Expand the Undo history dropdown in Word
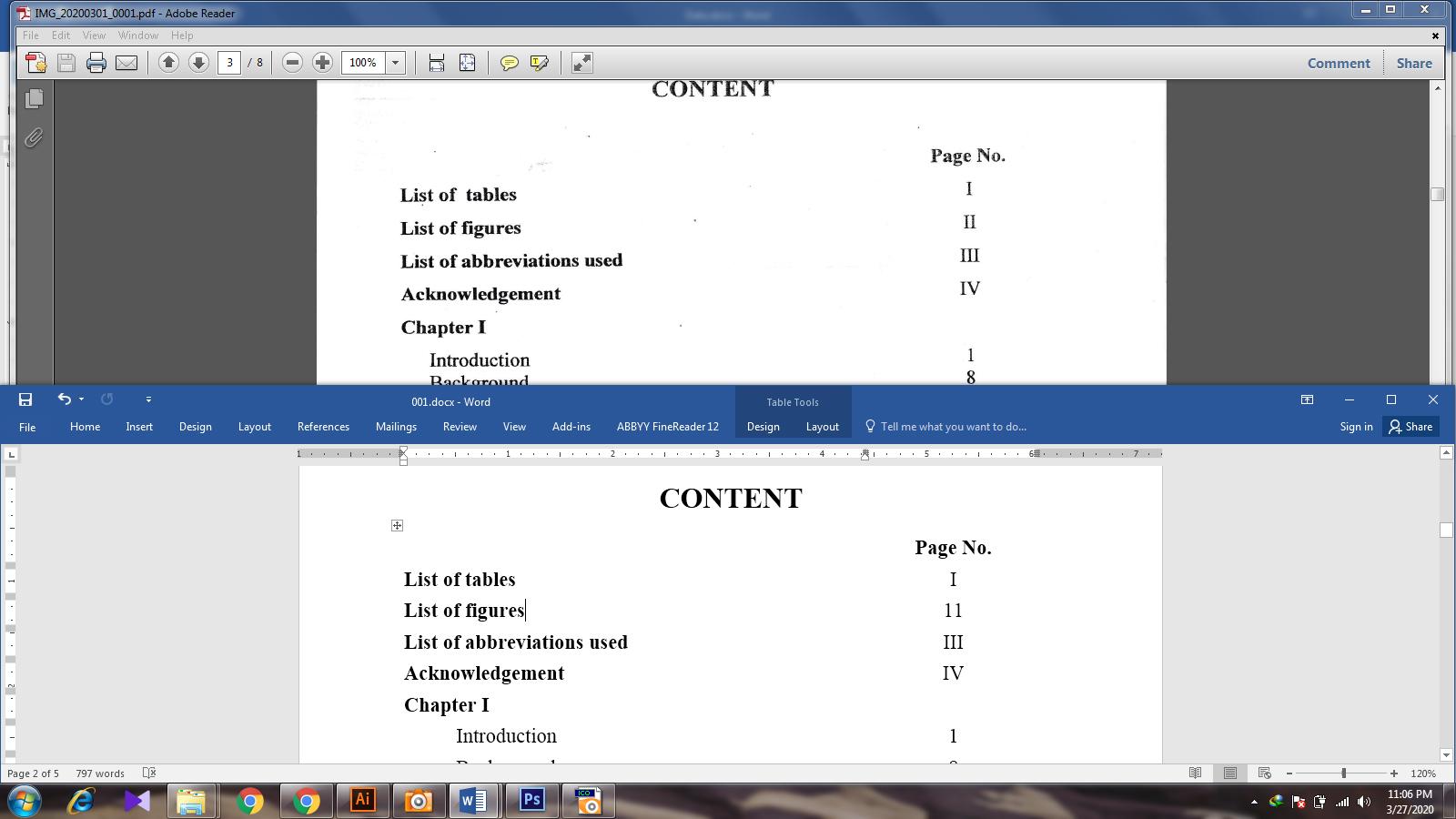 pyautogui.click(x=80, y=399)
